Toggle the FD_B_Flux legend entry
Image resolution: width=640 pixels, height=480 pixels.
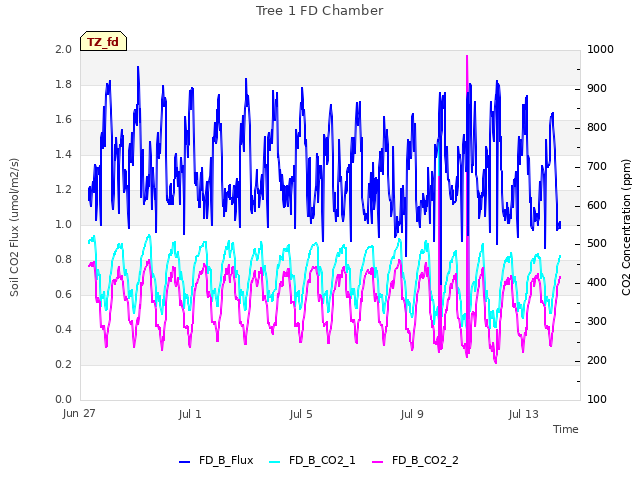[x=216, y=460]
